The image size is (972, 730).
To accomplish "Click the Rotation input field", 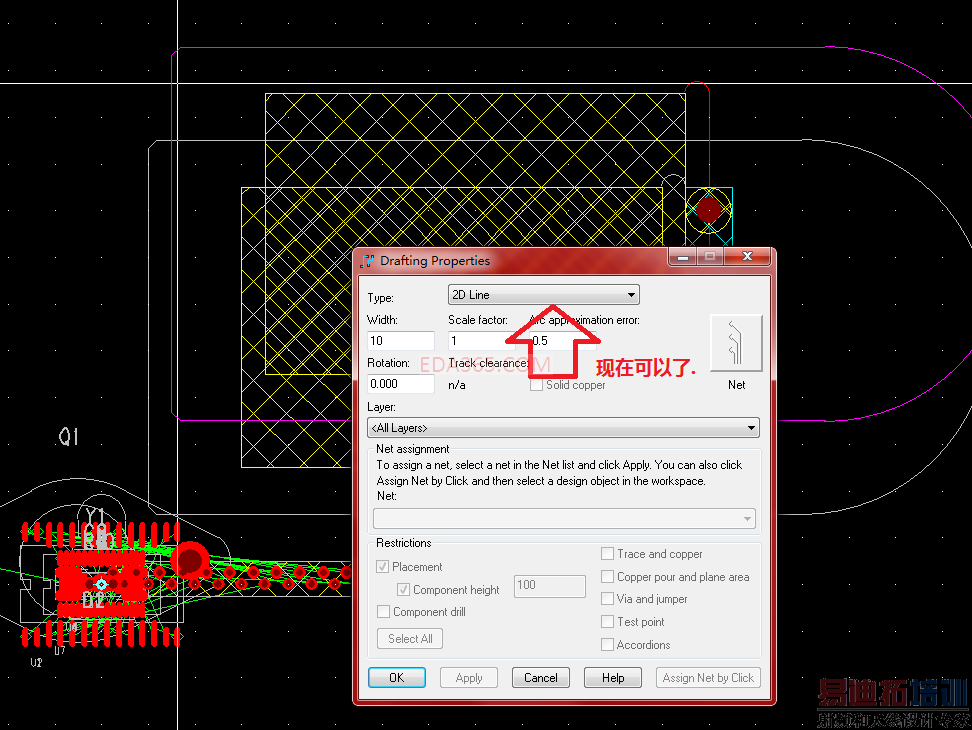I will pos(400,384).
